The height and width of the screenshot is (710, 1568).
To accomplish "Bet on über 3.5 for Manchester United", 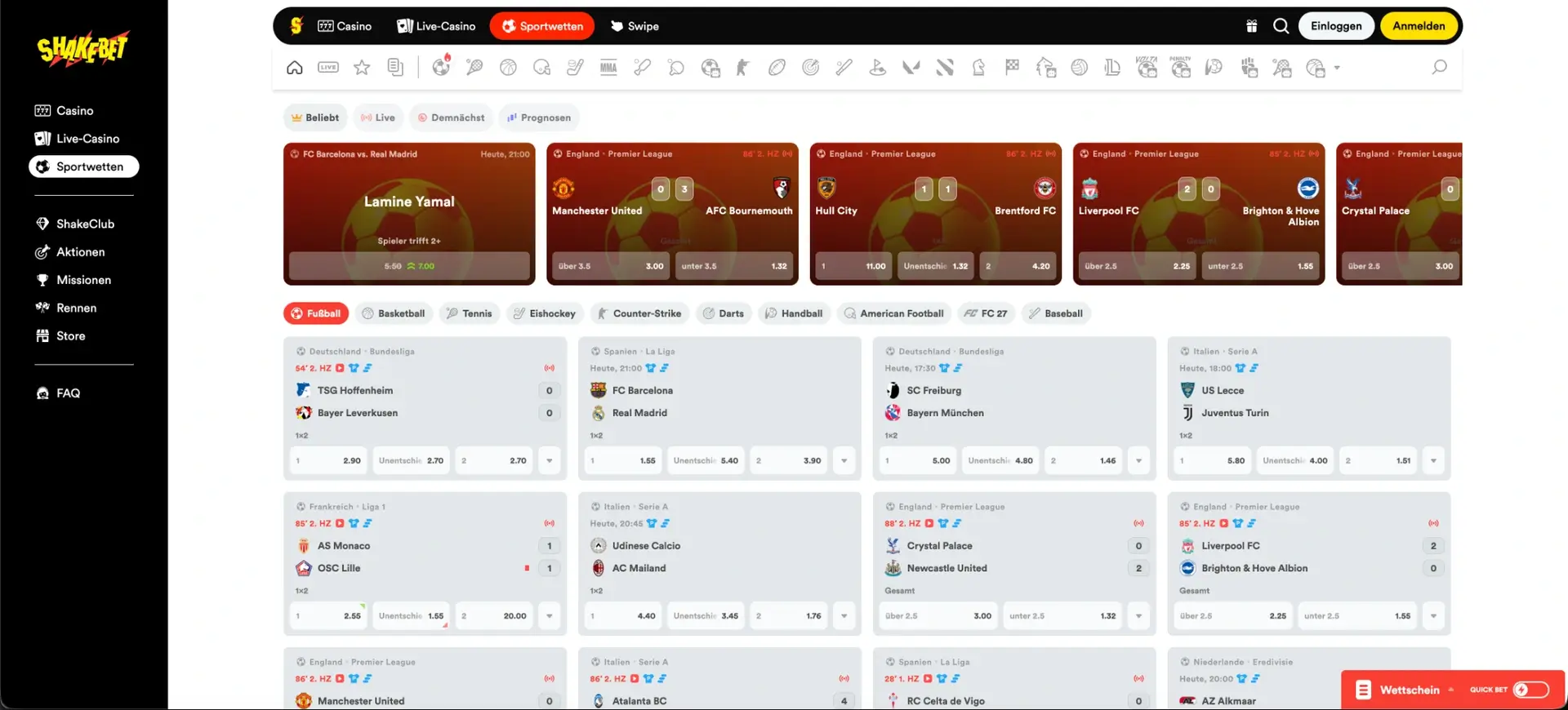I will point(611,266).
